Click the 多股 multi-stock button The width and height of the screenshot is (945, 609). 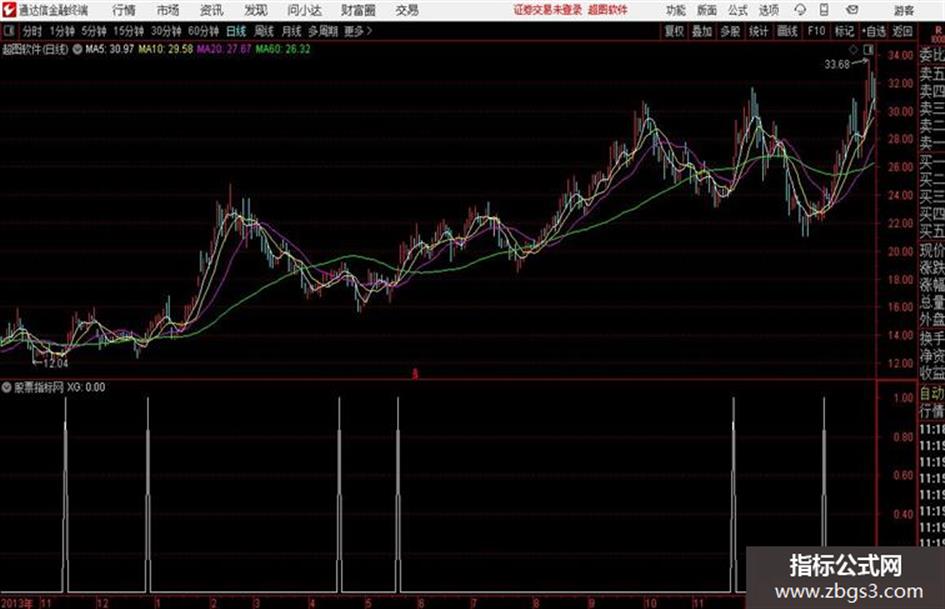pyautogui.click(x=730, y=31)
